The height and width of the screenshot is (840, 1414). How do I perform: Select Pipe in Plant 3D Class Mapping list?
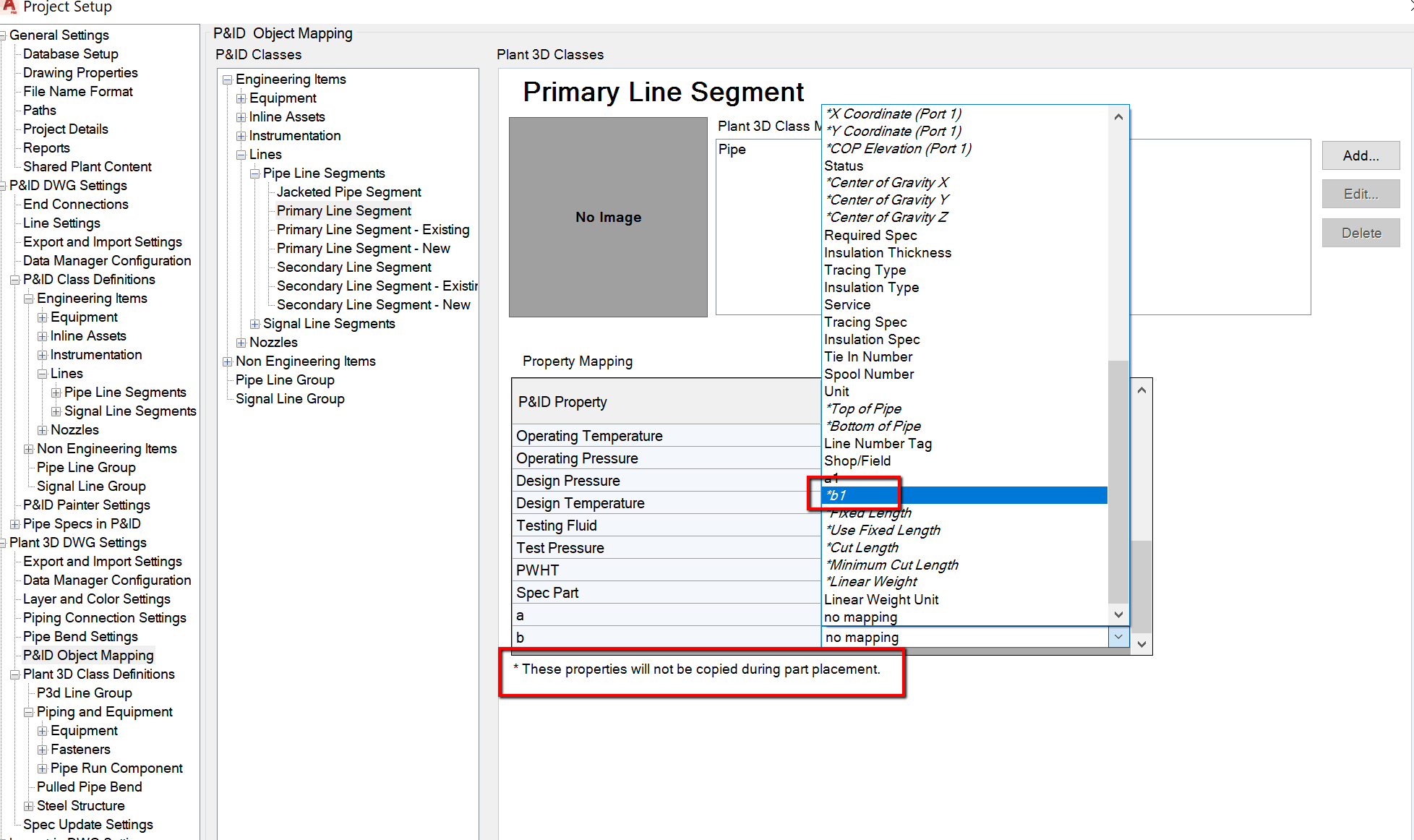pos(732,150)
